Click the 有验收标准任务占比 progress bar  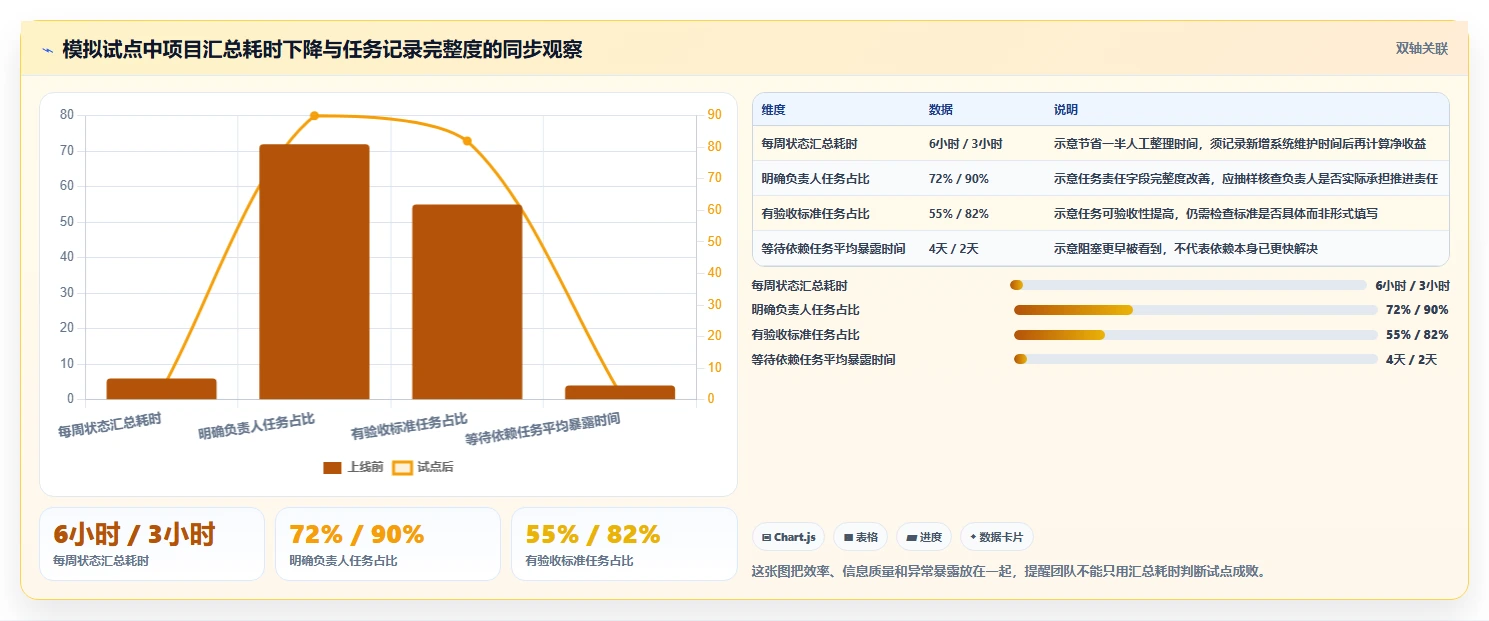1196,335
